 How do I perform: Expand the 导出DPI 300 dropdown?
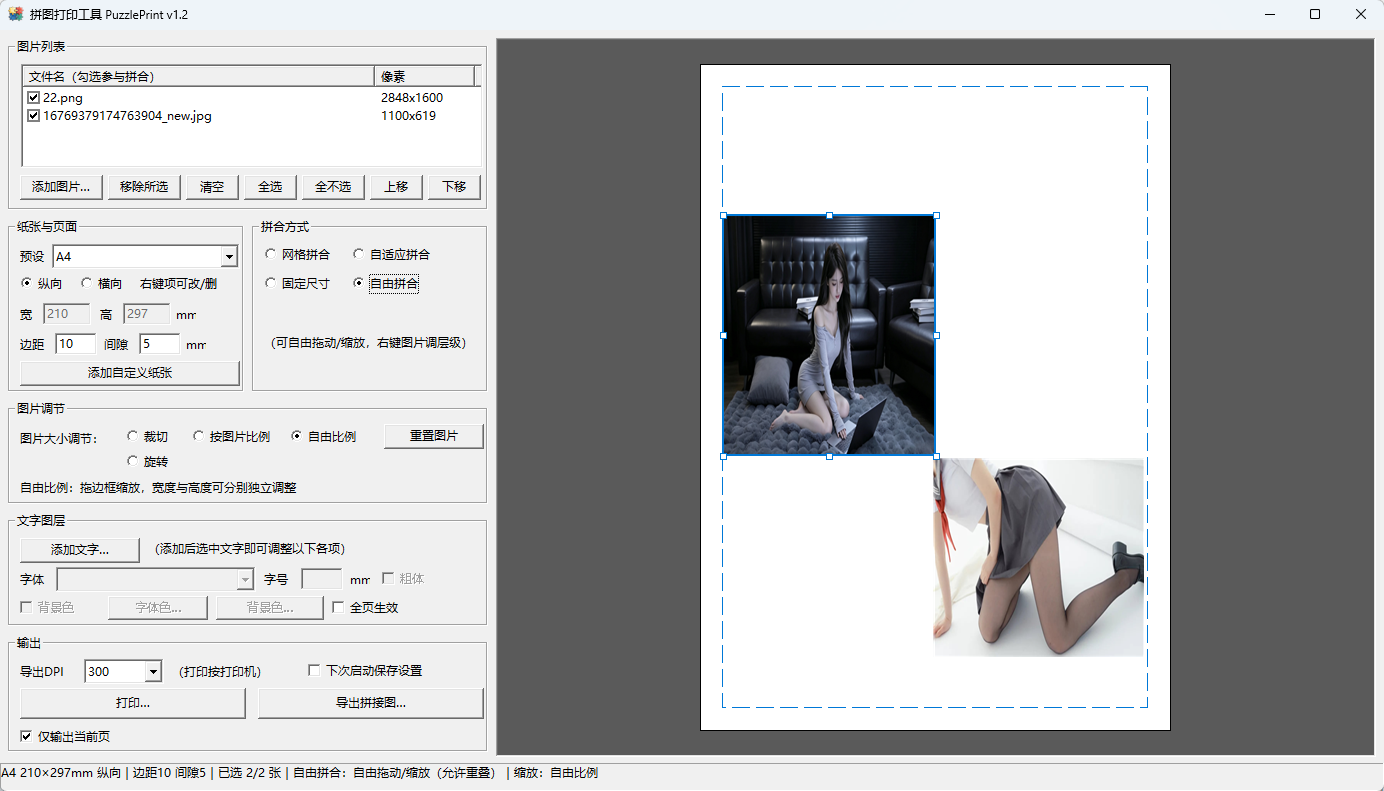click(153, 671)
